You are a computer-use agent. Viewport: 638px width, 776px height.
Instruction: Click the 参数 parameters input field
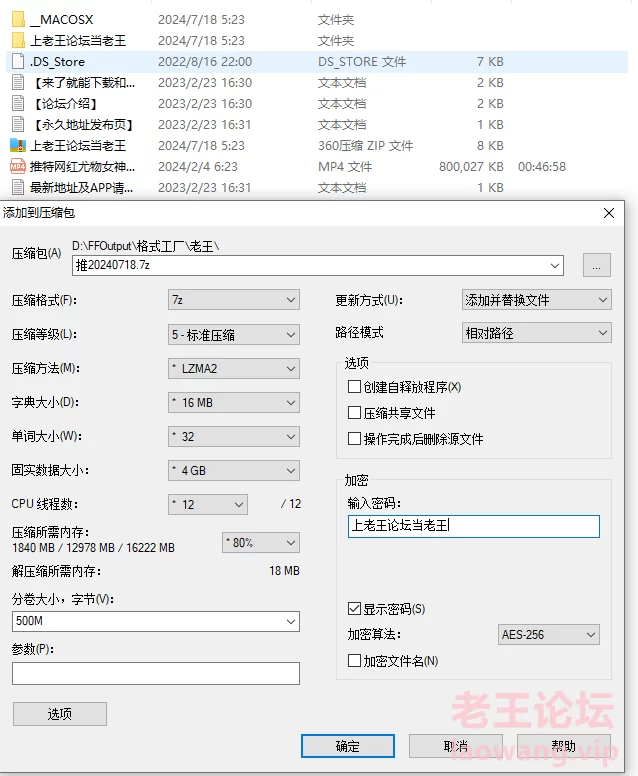pos(156,674)
